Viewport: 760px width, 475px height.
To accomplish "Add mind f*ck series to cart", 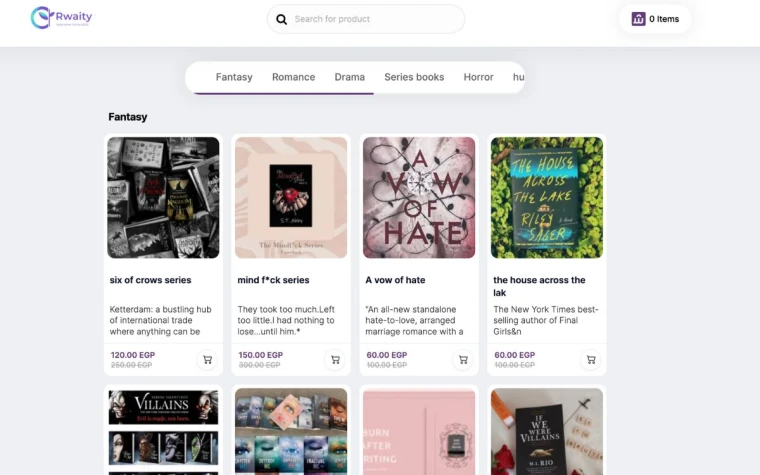I will (x=335, y=360).
